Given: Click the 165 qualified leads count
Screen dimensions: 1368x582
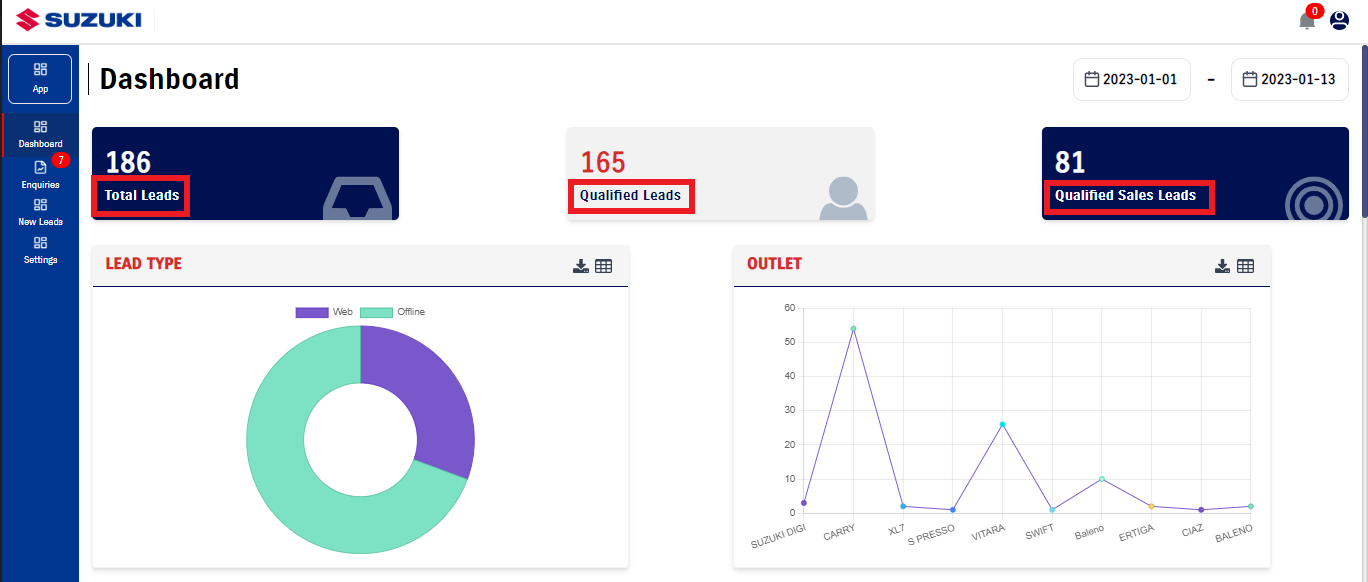Looking at the screenshot, I should pos(603,162).
